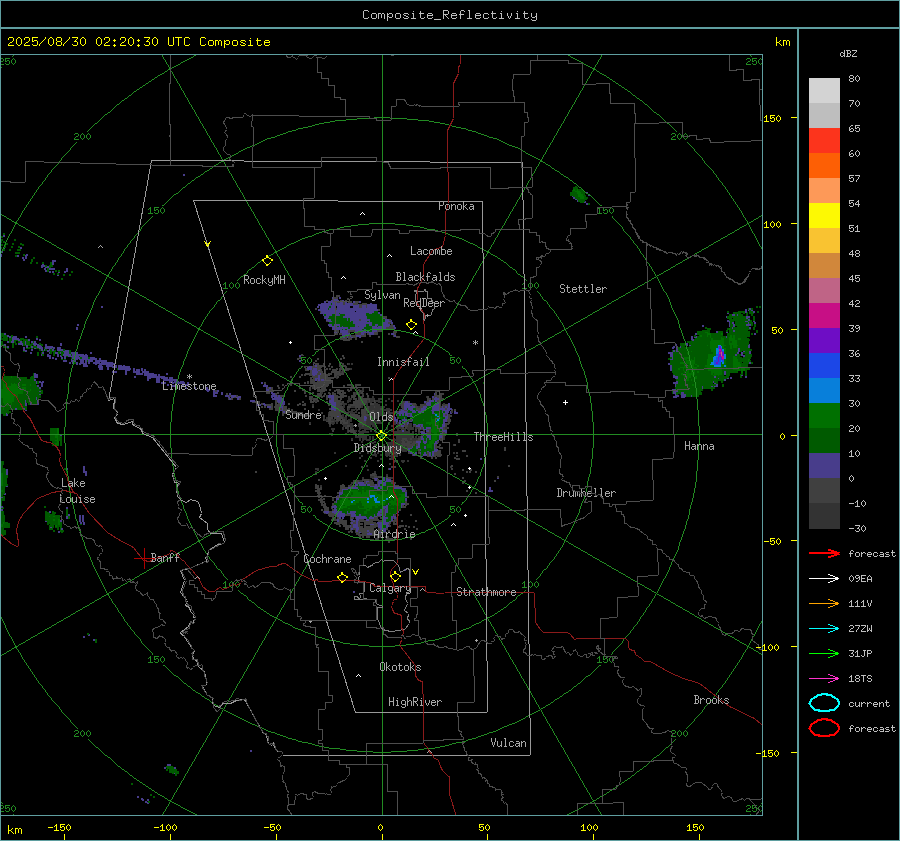Viewport: 900px width, 841px height.
Task: Click the Stettler city label
Action: tap(583, 289)
